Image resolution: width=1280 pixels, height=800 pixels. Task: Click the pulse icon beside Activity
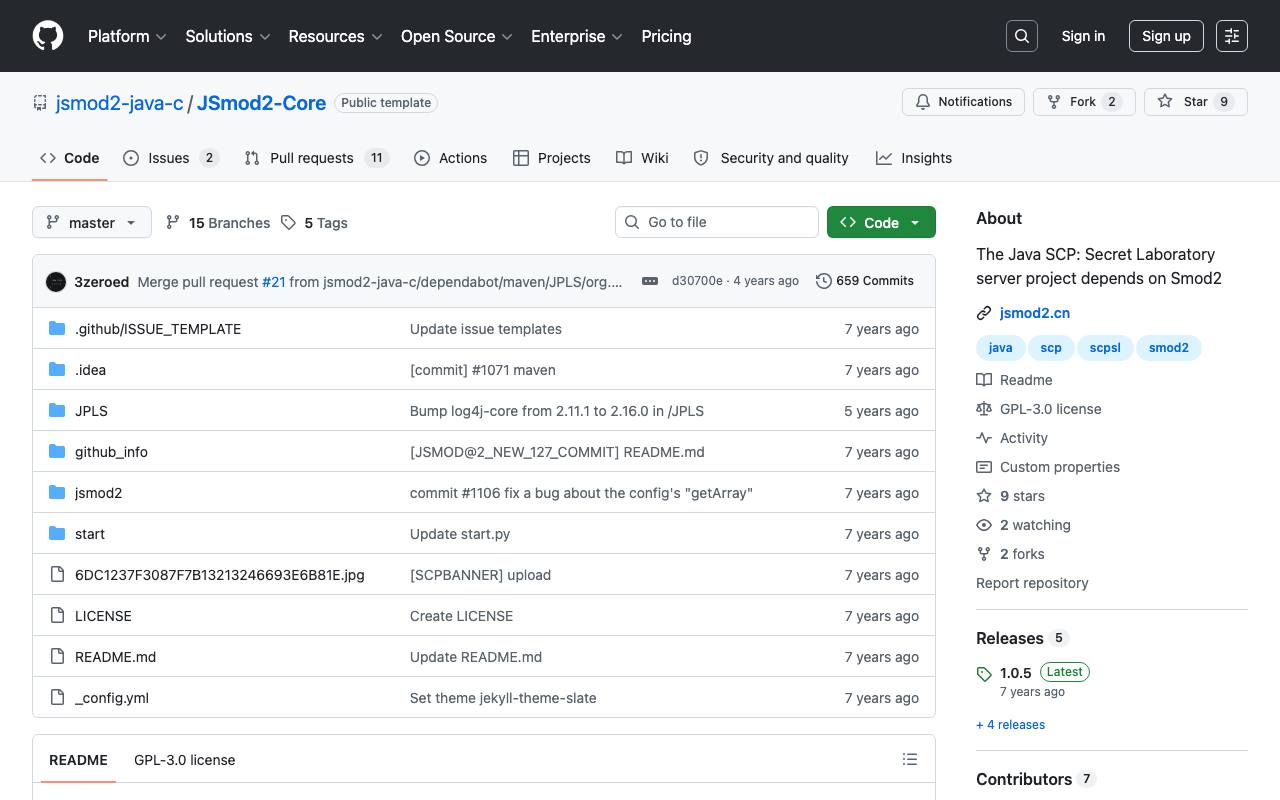[x=984, y=438]
